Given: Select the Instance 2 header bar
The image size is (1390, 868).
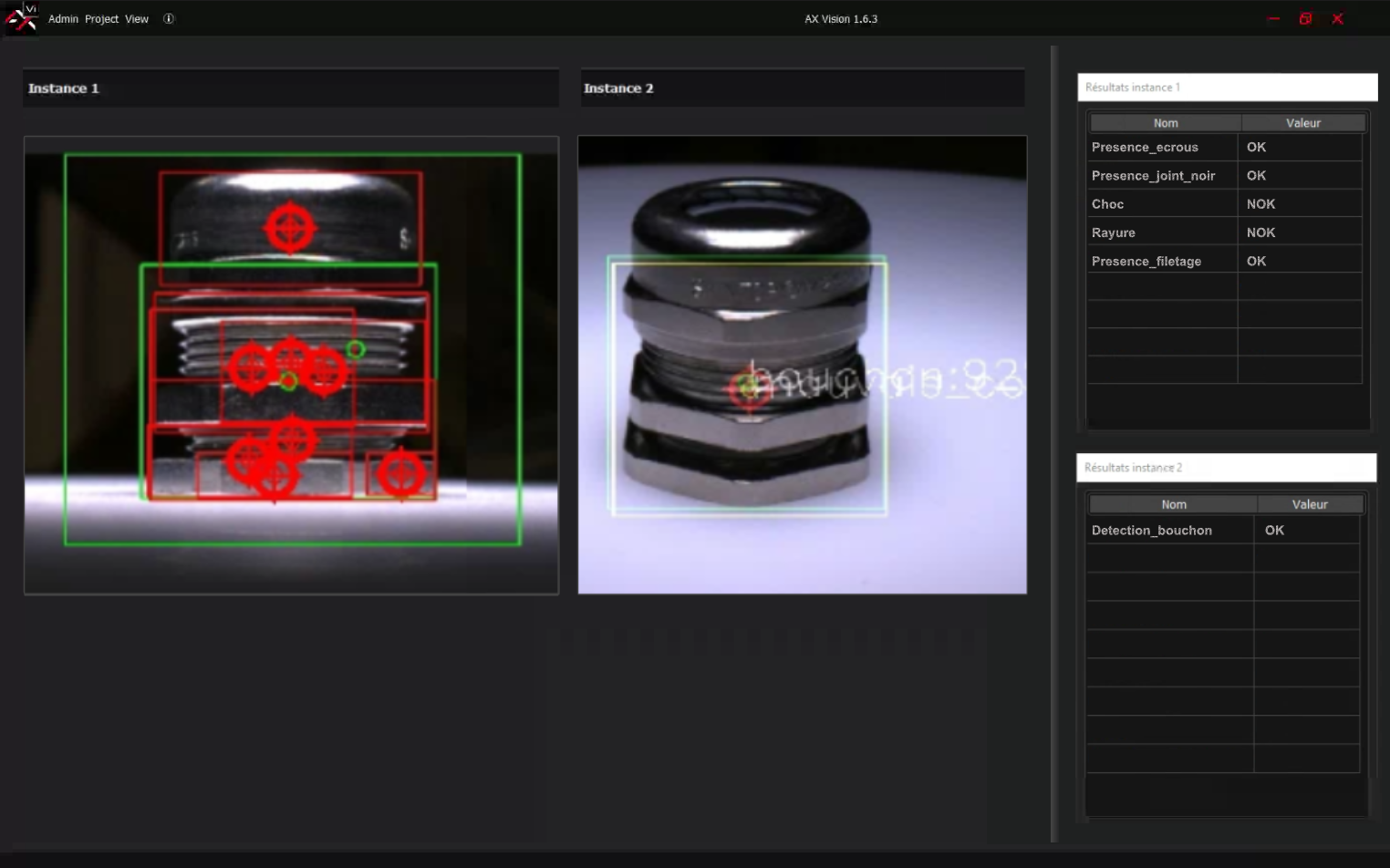Looking at the screenshot, I should [x=802, y=88].
